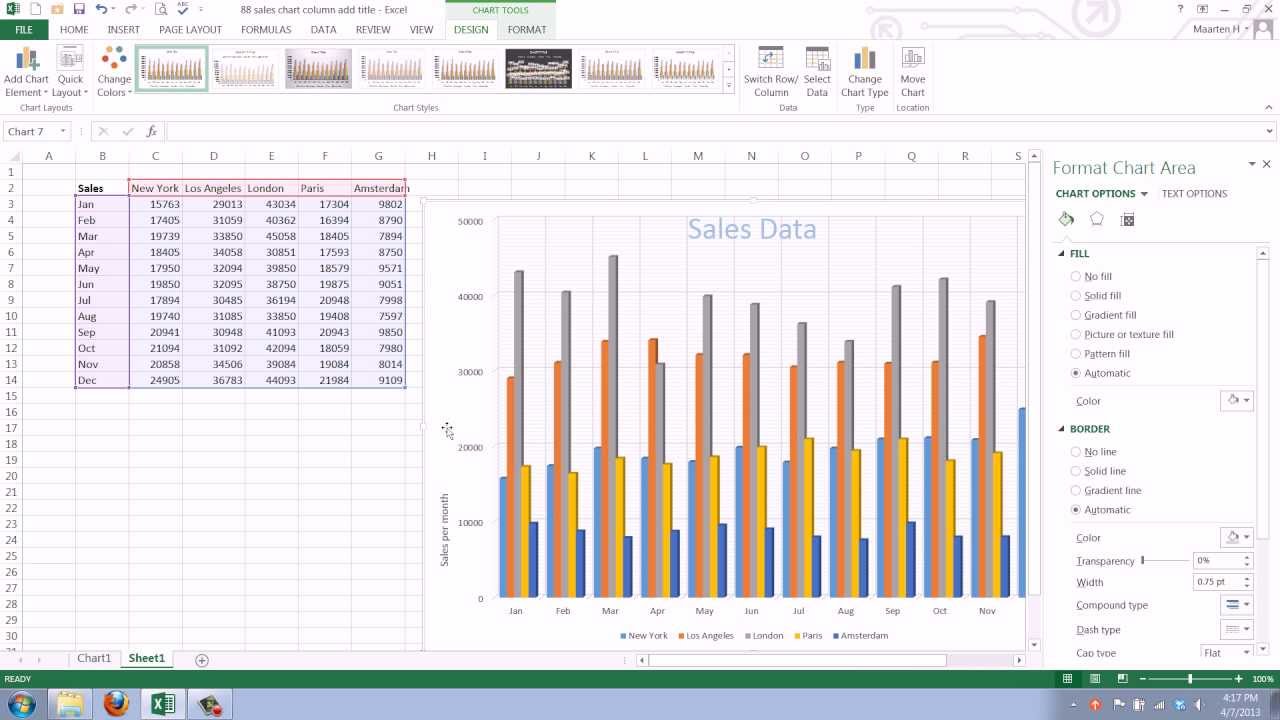The image size is (1280, 720).
Task: Open the Effects pentagon icon tab
Action: [1097, 219]
